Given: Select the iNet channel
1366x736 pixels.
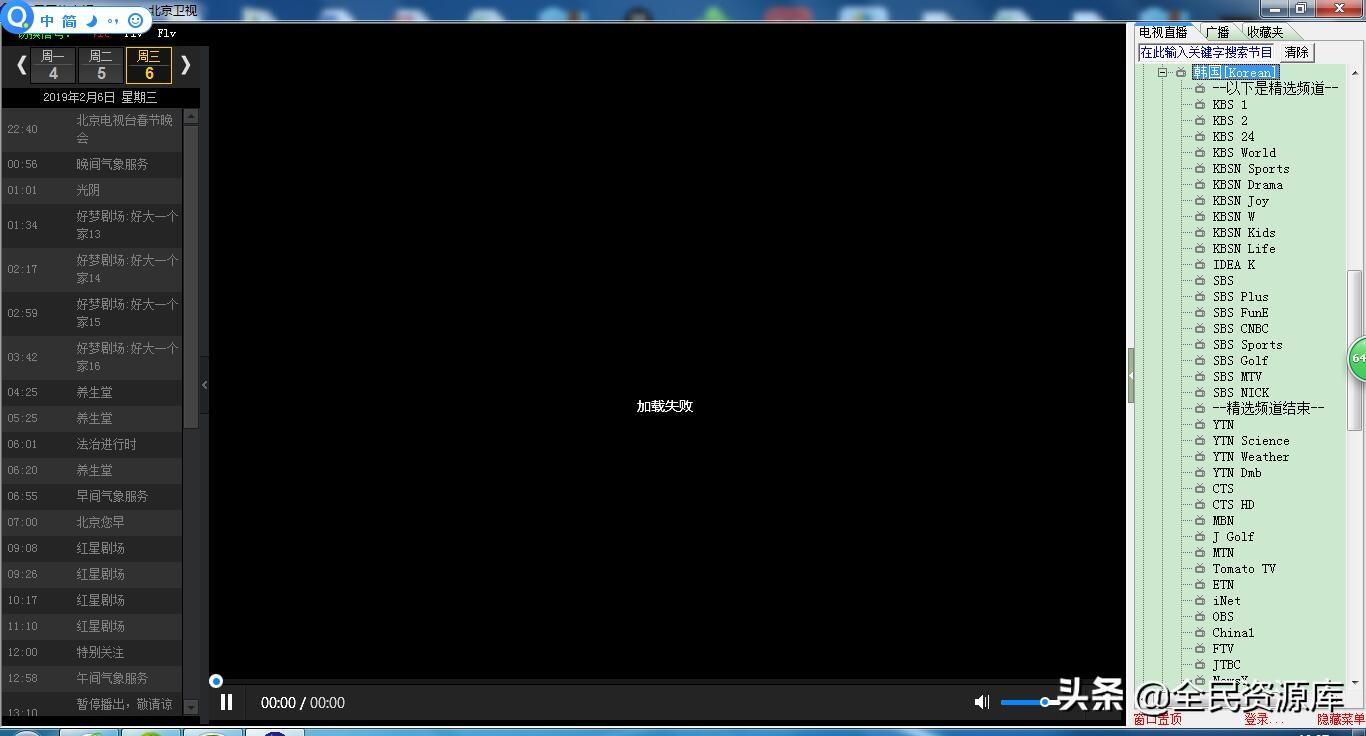Looking at the screenshot, I should 1226,601.
